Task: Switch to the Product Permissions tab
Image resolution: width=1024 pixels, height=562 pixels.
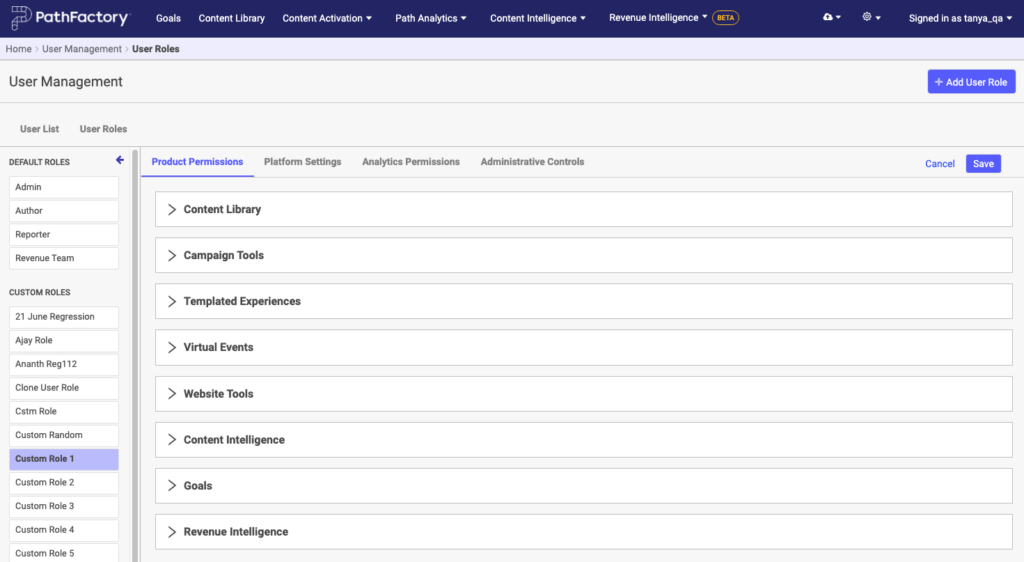Action: point(197,162)
